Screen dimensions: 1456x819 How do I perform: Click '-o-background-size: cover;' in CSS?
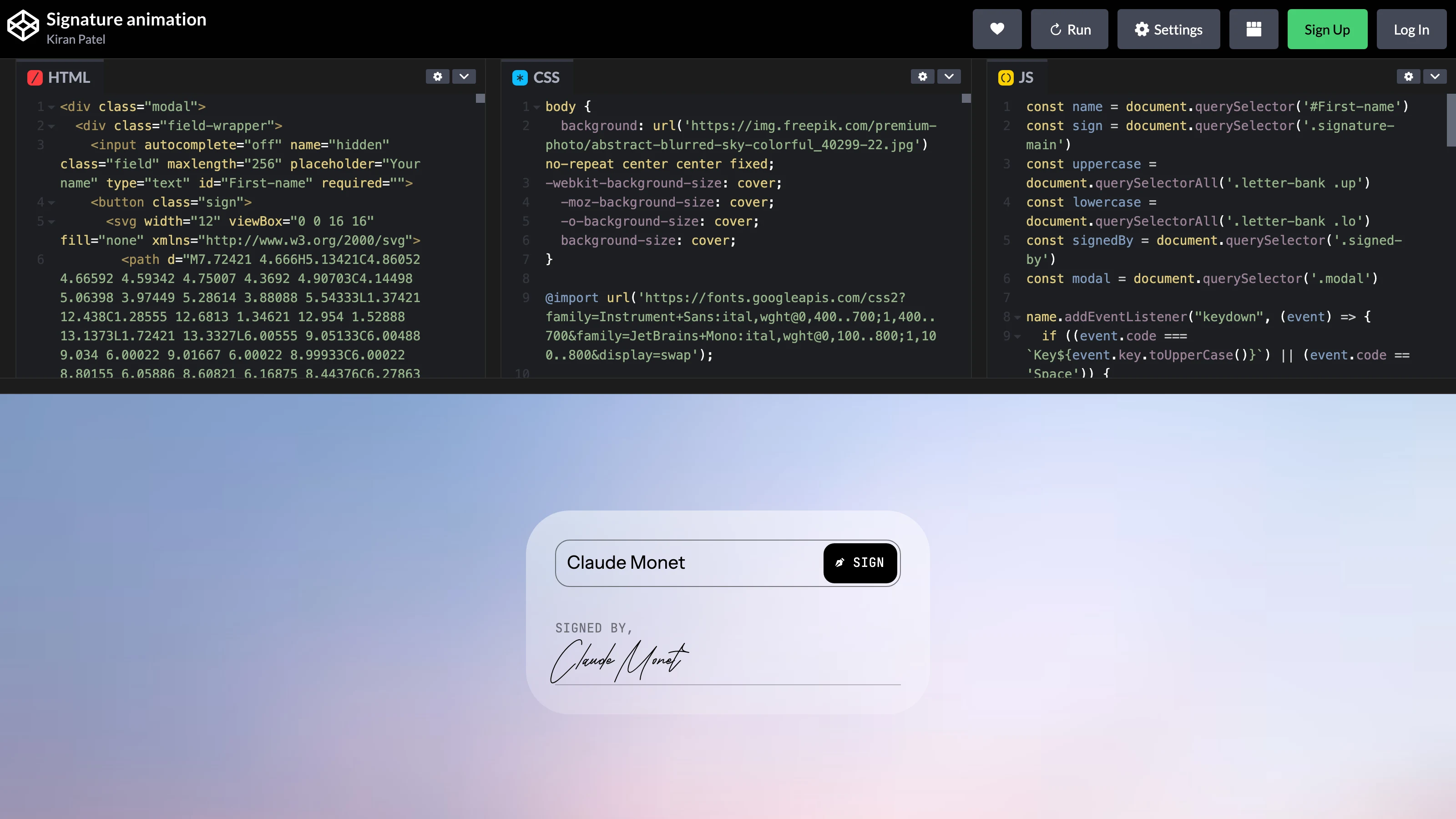coord(660,222)
